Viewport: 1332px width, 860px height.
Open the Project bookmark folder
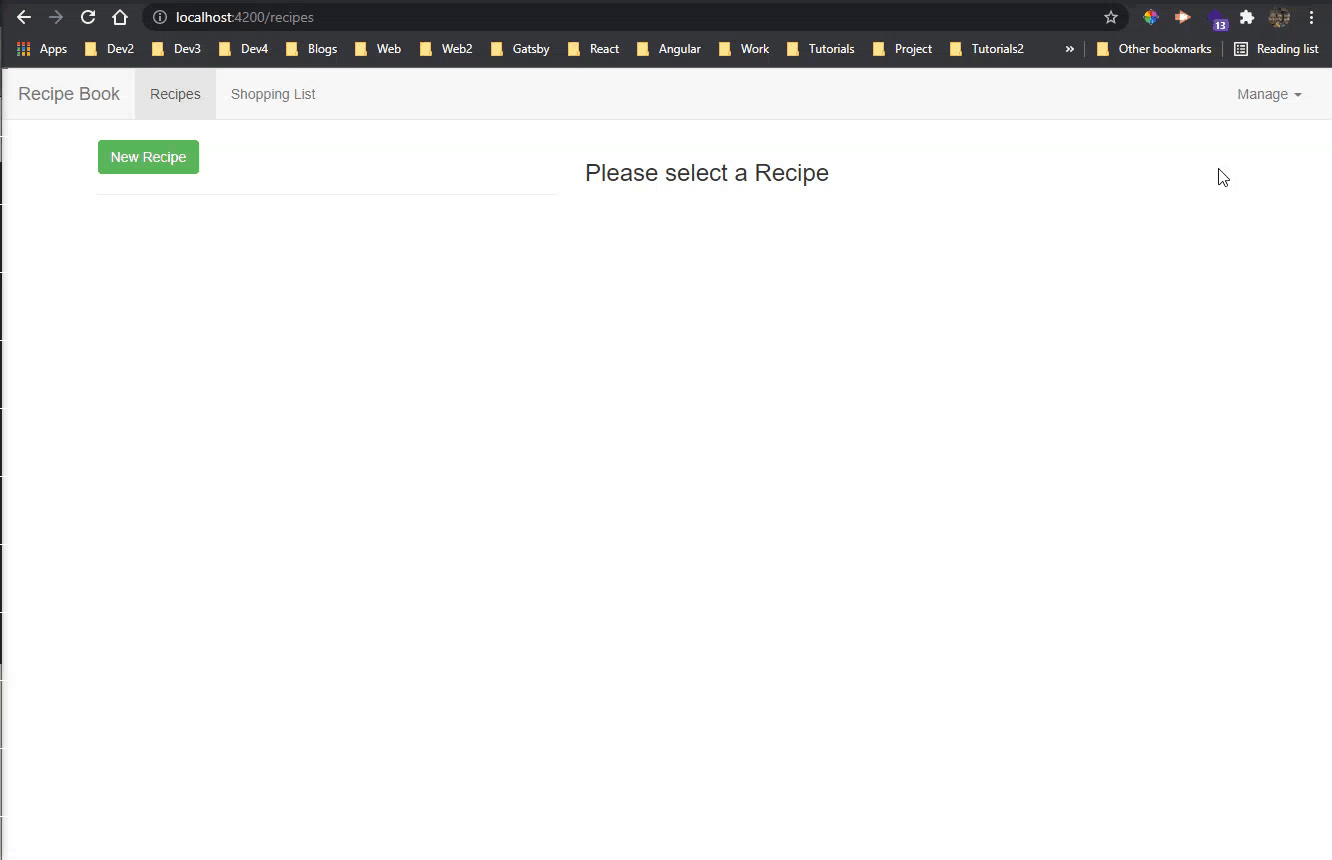902,48
